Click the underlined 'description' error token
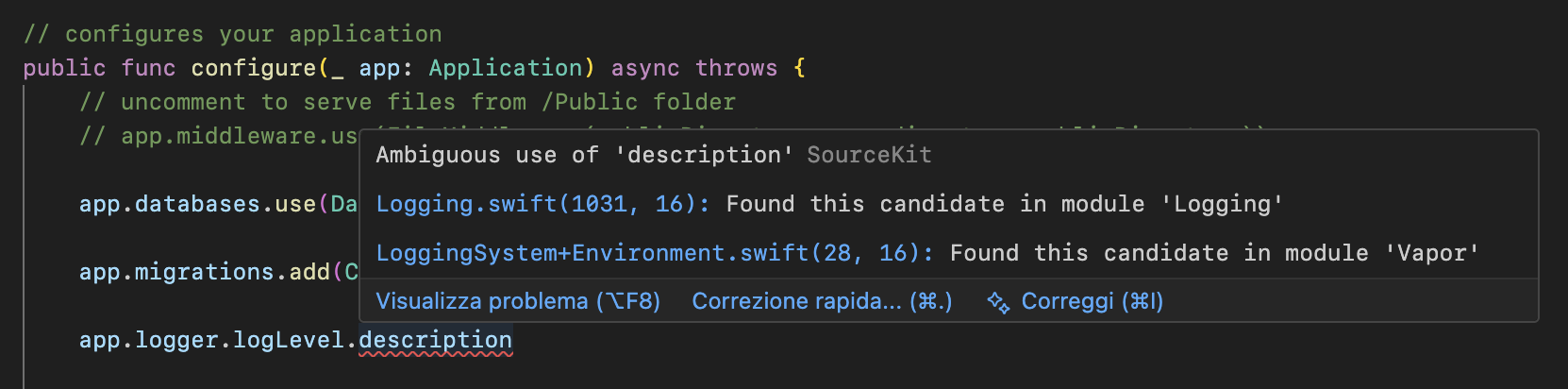 (x=436, y=340)
